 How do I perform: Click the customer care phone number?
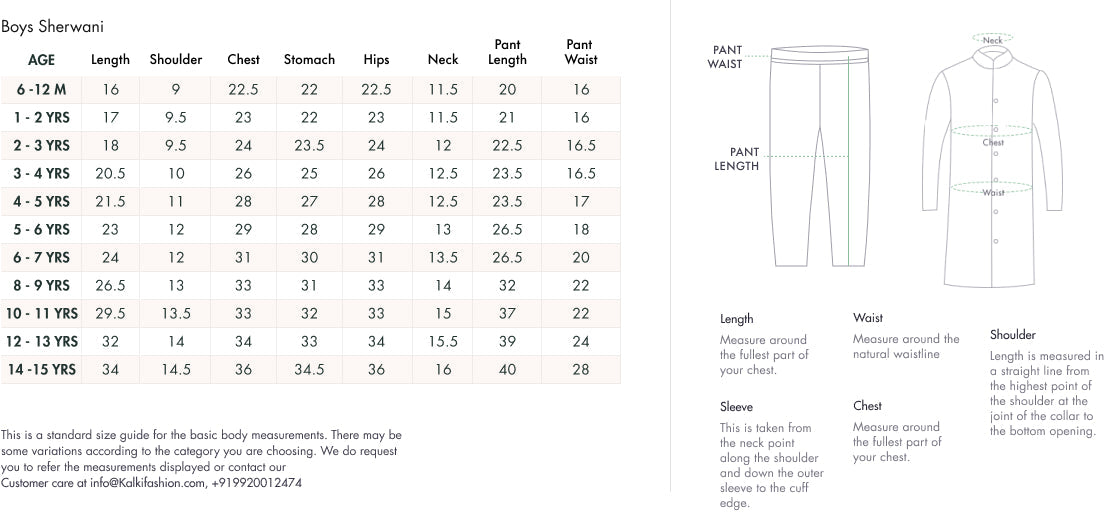click(x=257, y=482)
